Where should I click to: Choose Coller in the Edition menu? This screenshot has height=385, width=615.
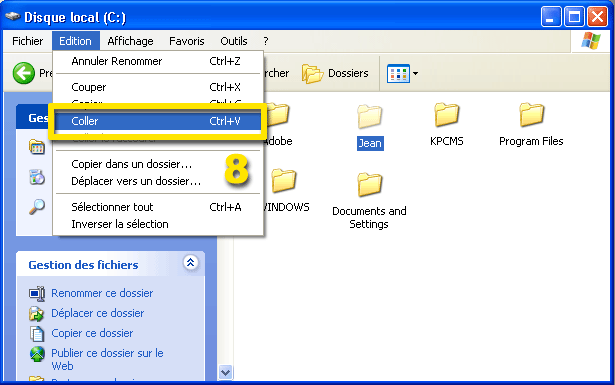[x=158, y=121]
